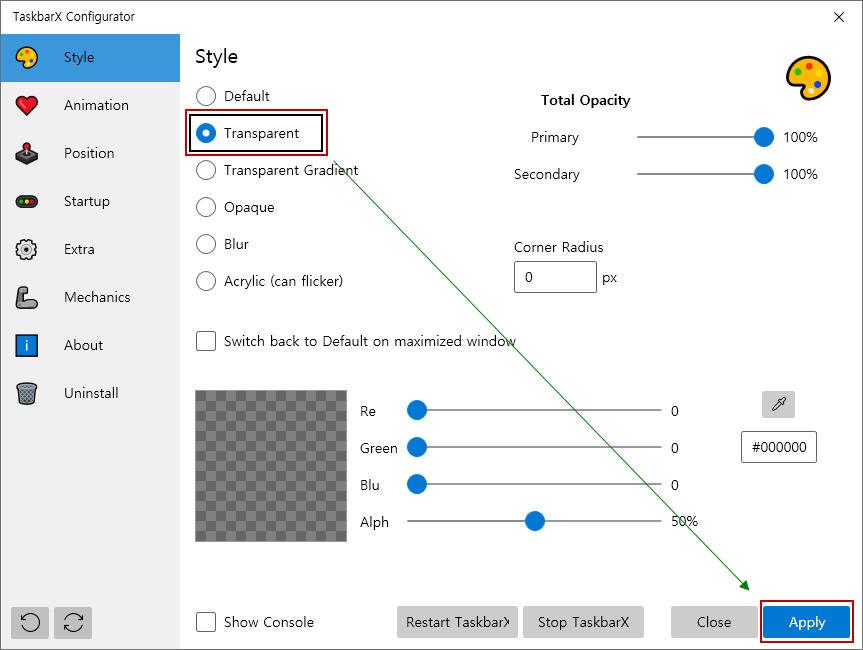The height and width of the screenshot is (650, 863).
Task: Switch to the Position tab
Action: click(90, 154)
